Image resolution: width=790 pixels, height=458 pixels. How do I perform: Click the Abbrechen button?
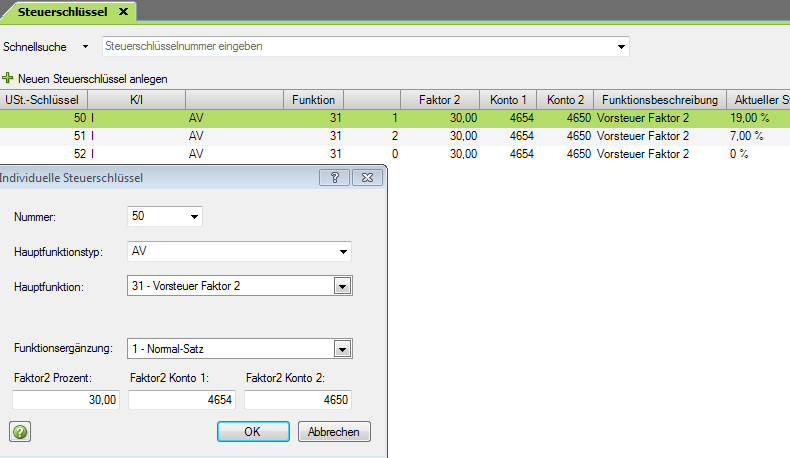[334, 432]
